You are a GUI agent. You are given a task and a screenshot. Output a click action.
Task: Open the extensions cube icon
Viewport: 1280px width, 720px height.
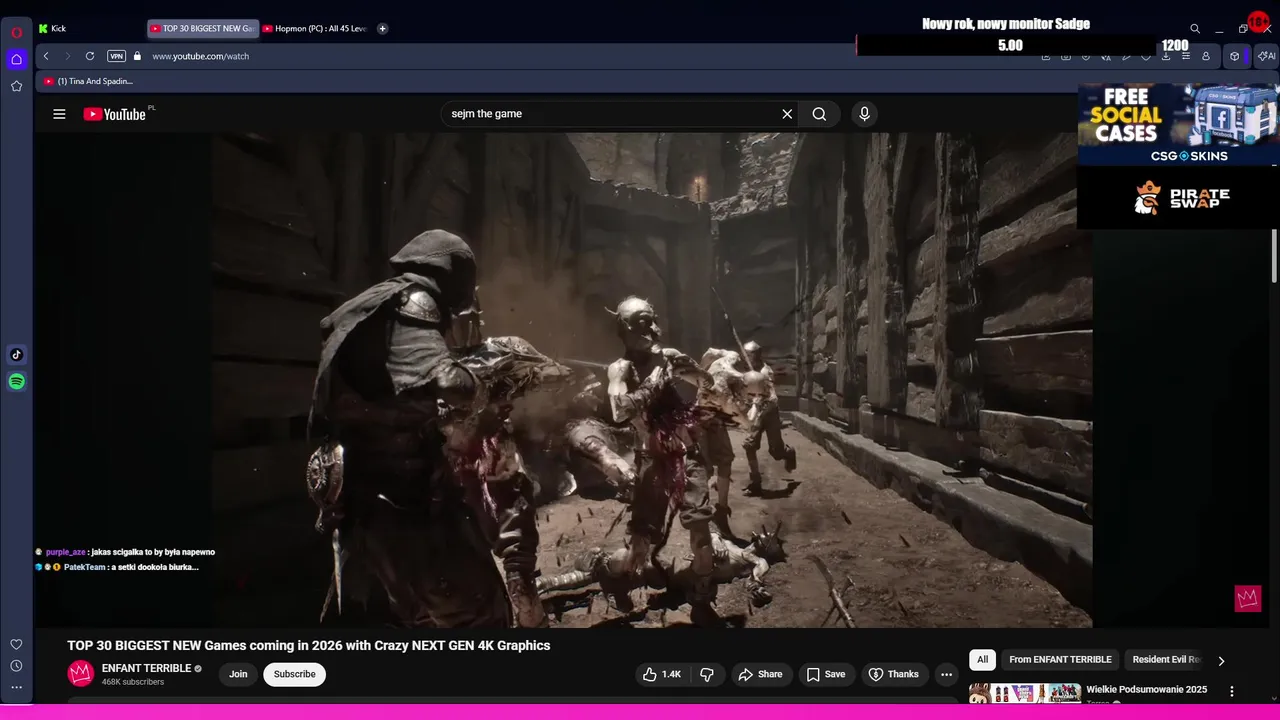[x=1234, y=56]
